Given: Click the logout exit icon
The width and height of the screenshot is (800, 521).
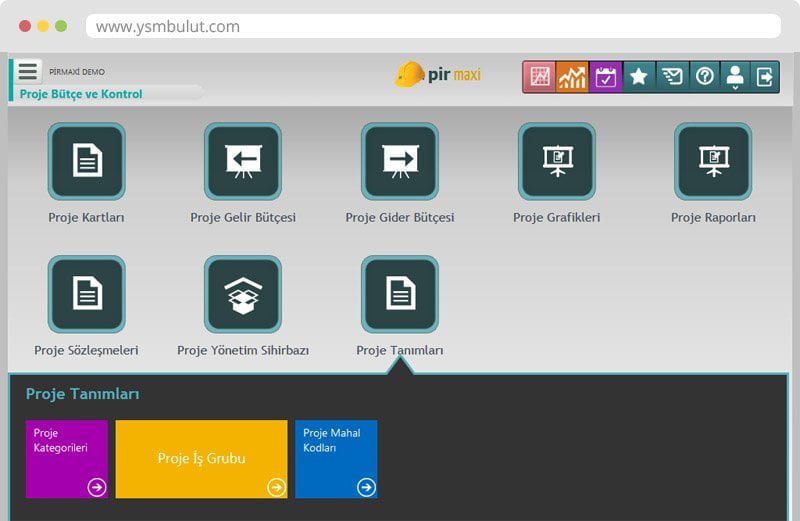Looking at the screenshot, I should click(765, 77).
